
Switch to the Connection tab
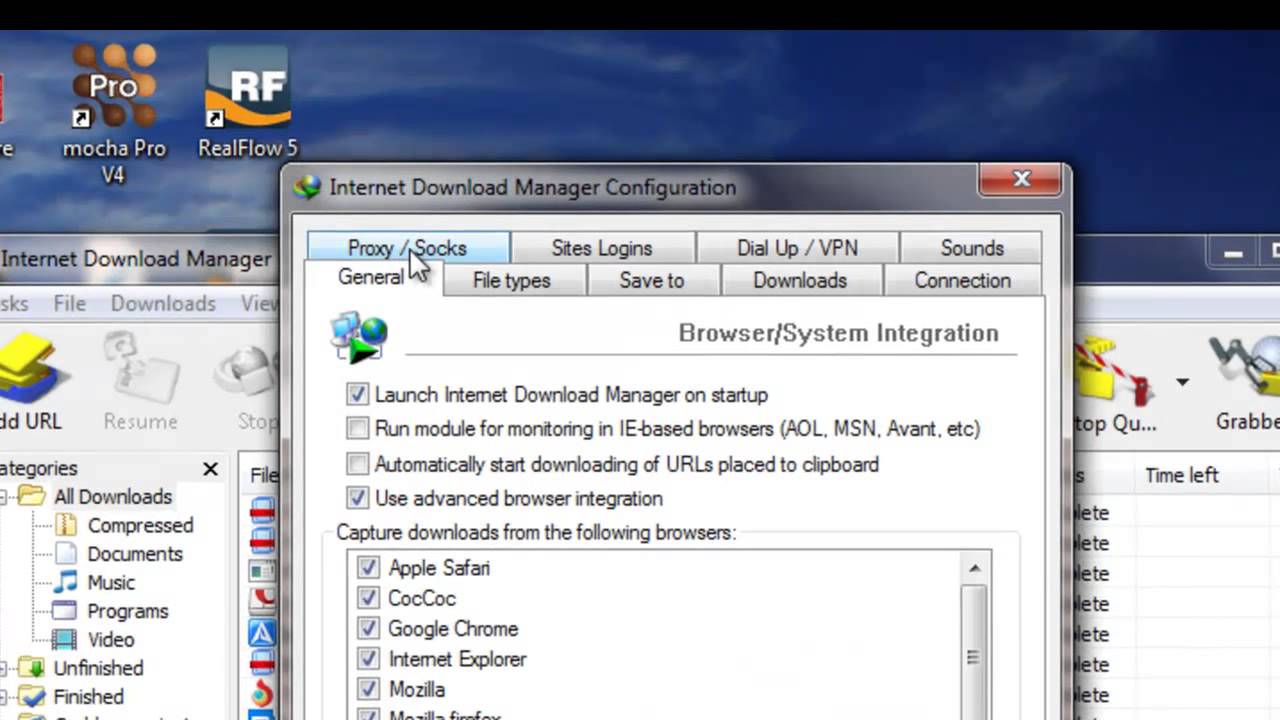coord(963,281)
